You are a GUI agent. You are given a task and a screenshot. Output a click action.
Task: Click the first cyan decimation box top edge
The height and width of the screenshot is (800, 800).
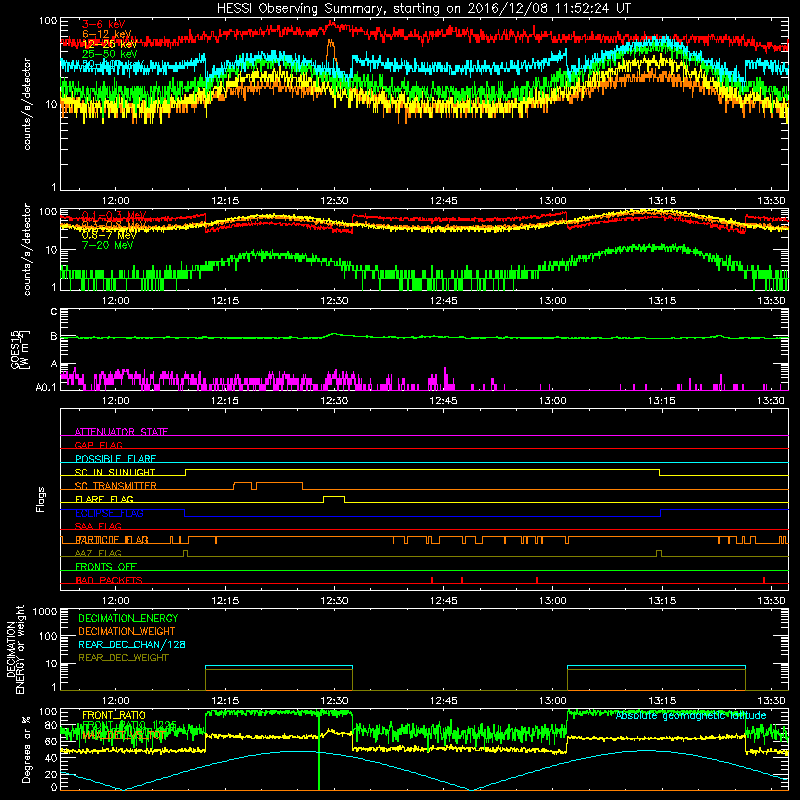click(279, 666)
